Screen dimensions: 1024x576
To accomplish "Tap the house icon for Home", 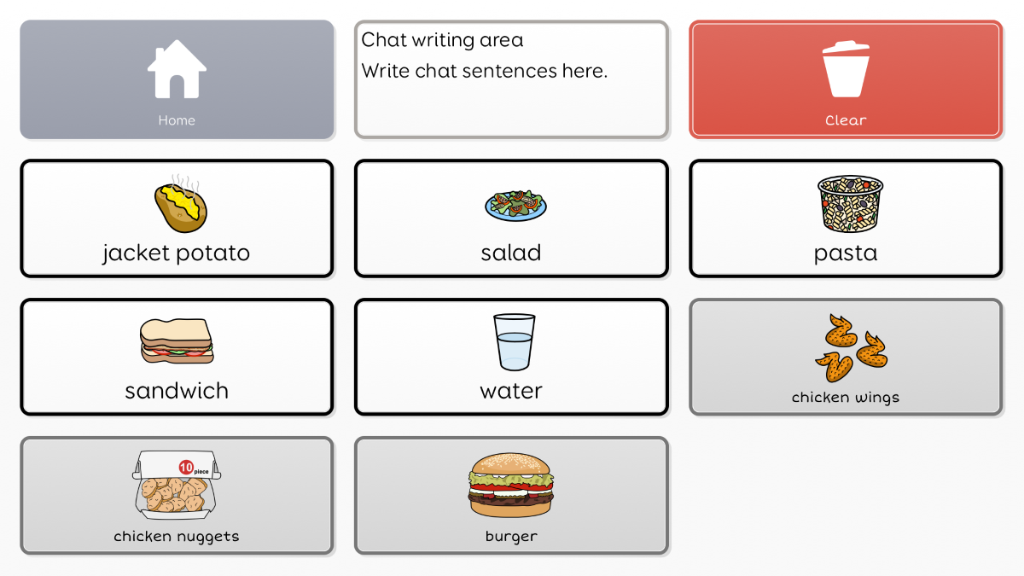I will point(177,69).
